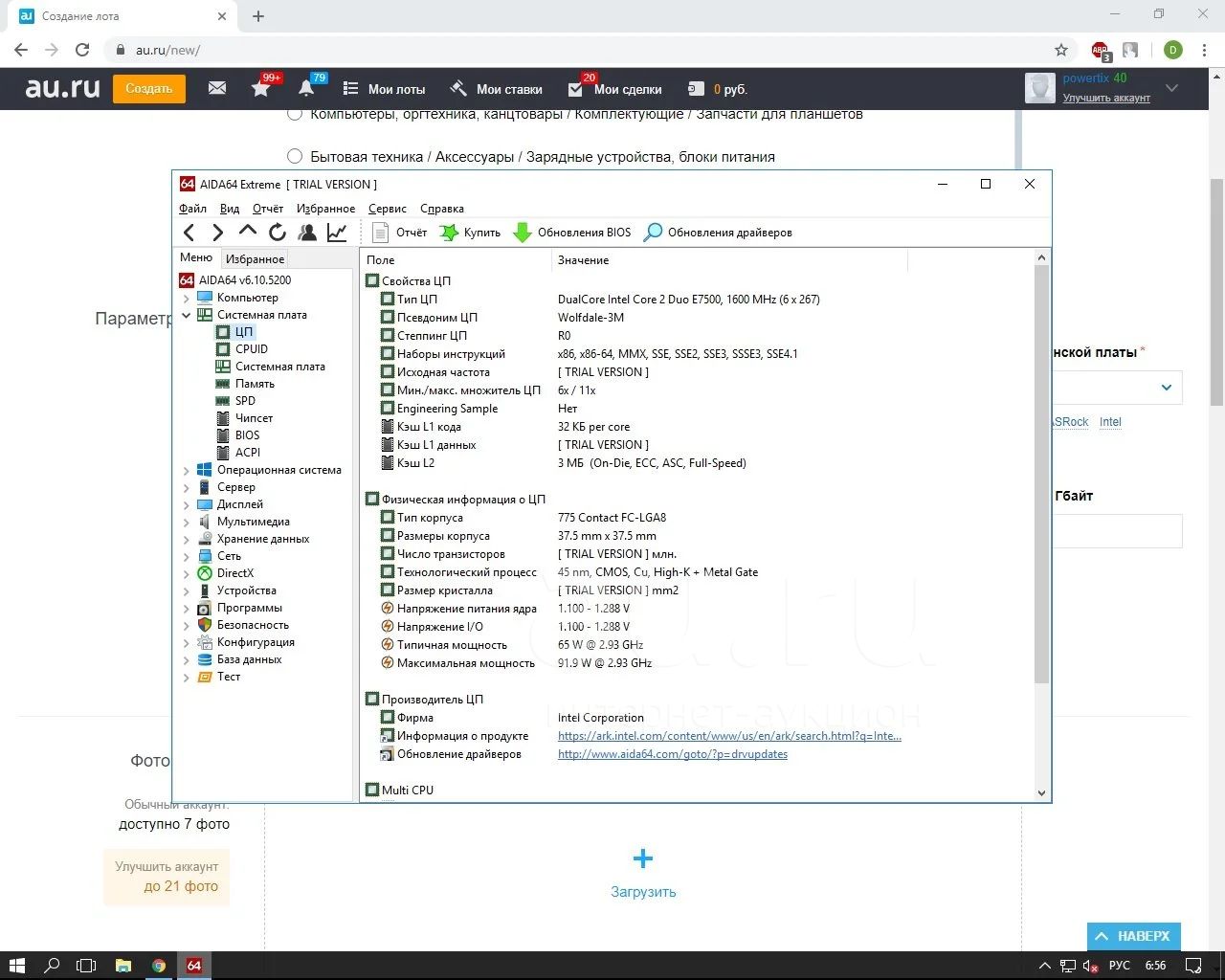Viewport: 1225px width, 980px height.
Task: Click the back arrow in AIDA64 toolbar
Action: click(189, 232)
